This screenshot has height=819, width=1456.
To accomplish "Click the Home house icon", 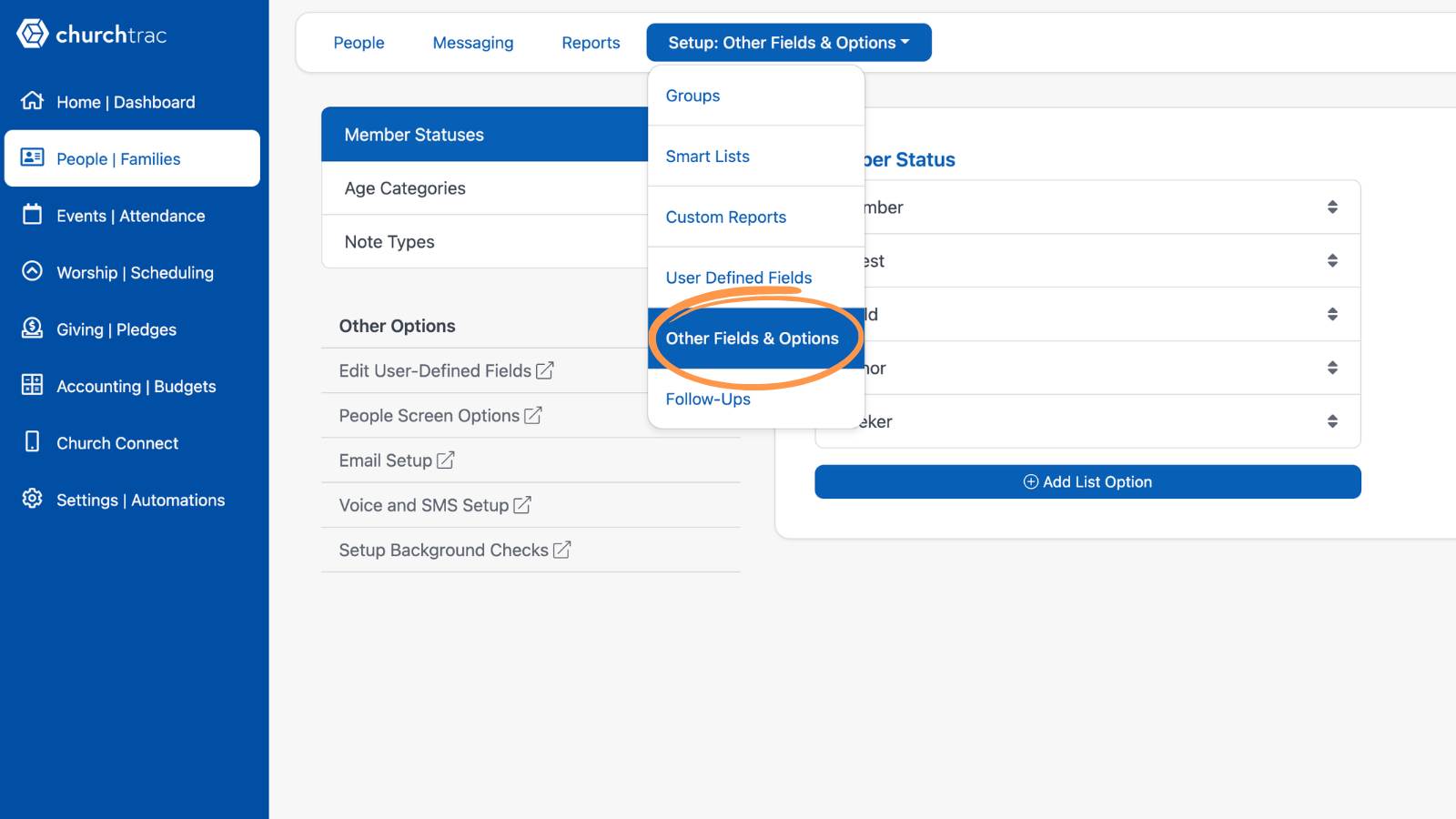I will tap(32, 101).
